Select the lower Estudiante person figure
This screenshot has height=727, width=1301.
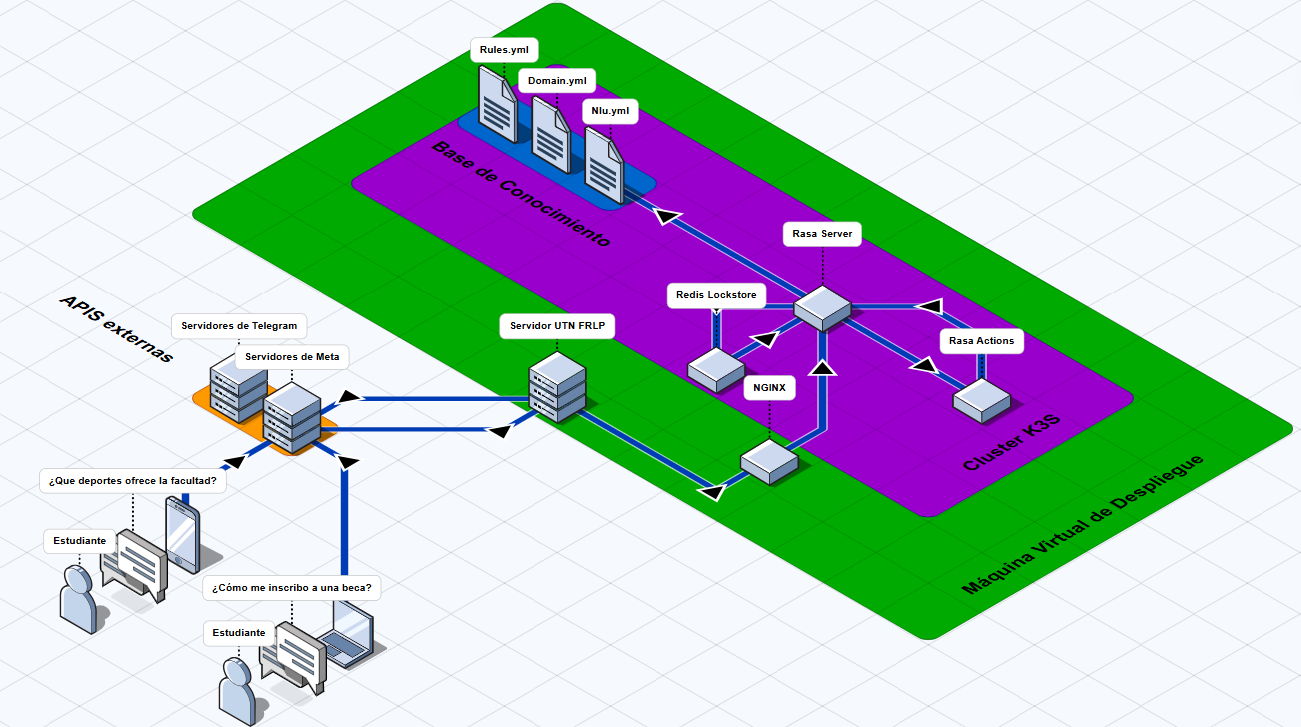point(238,692)
